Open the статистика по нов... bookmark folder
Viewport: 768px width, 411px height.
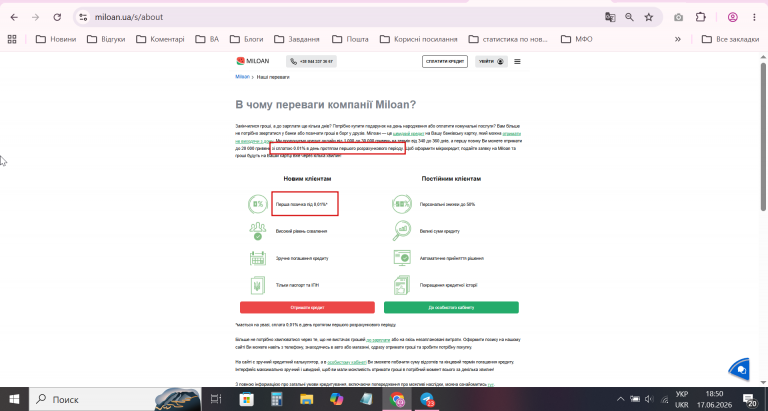[x=508, y=39]
